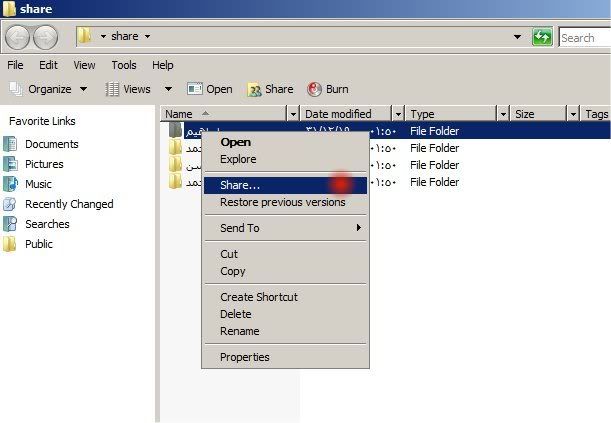
Task: Click the share title bar folder icon
Action: point(9,8)
